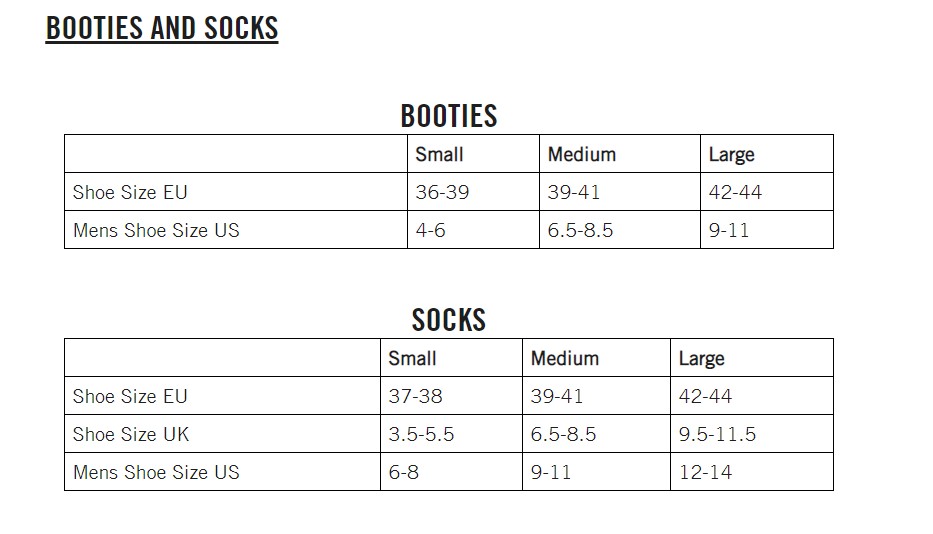Click the 3.5-5.5 UK size cell
The image size is (933, 534).
(x=421, y=434)
